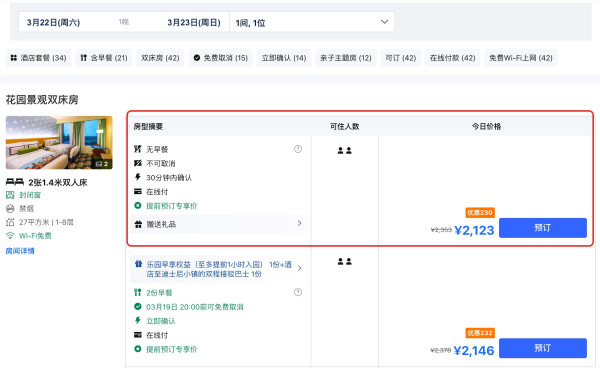Screen dimensions: 600x371
Task: Click the ¥2,146 price text
Action: click(474, 351)
